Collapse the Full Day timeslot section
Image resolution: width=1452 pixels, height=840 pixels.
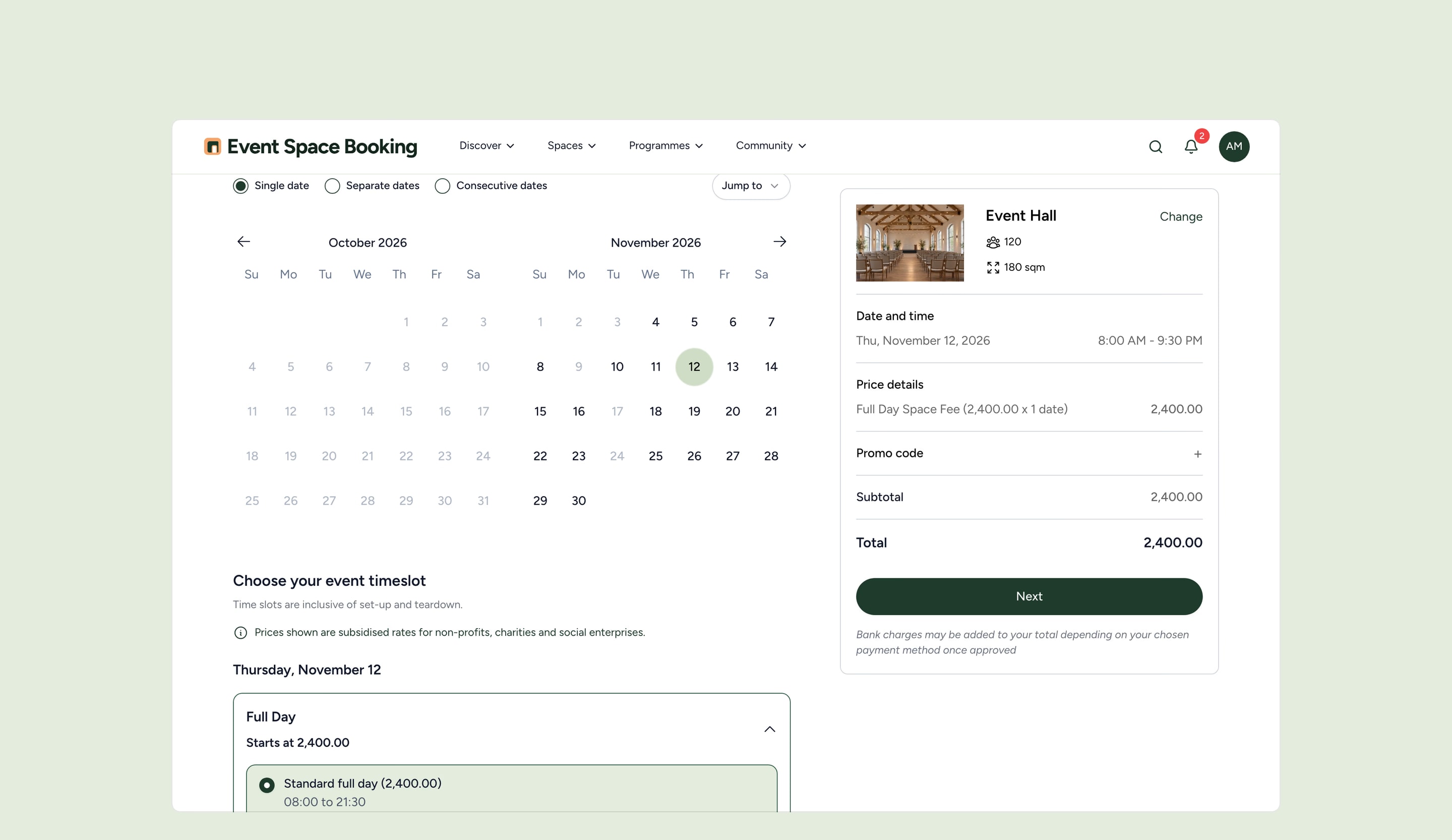pyautogui.click(x=769, y=730)
